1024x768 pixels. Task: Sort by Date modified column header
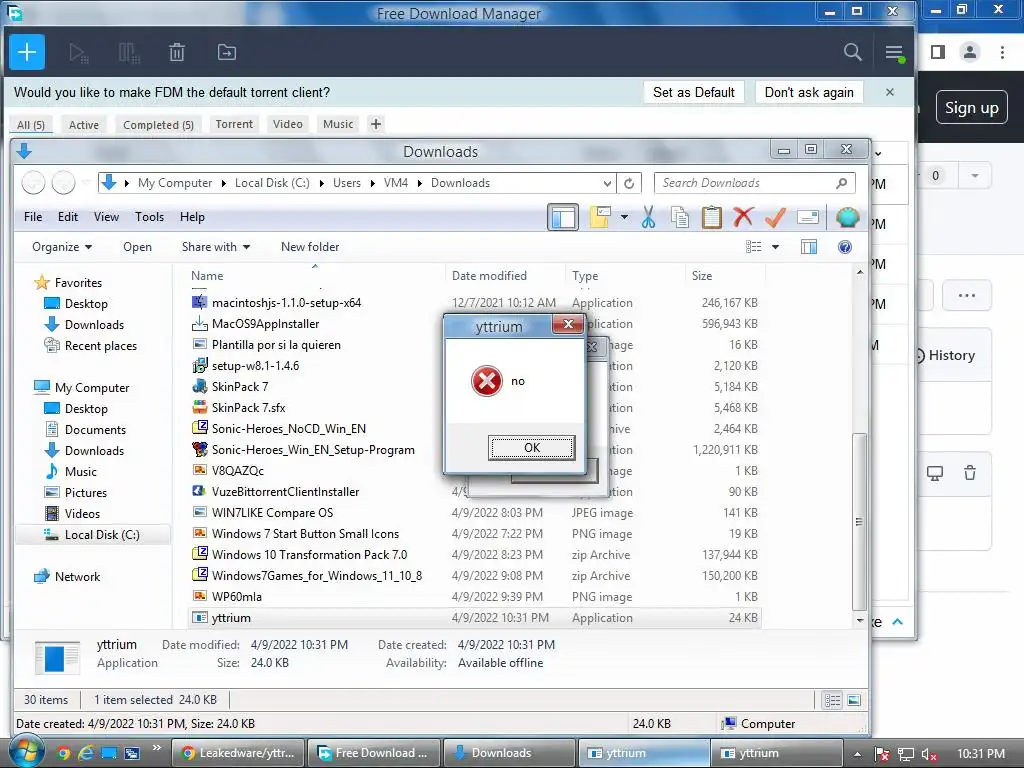(489, 276)
